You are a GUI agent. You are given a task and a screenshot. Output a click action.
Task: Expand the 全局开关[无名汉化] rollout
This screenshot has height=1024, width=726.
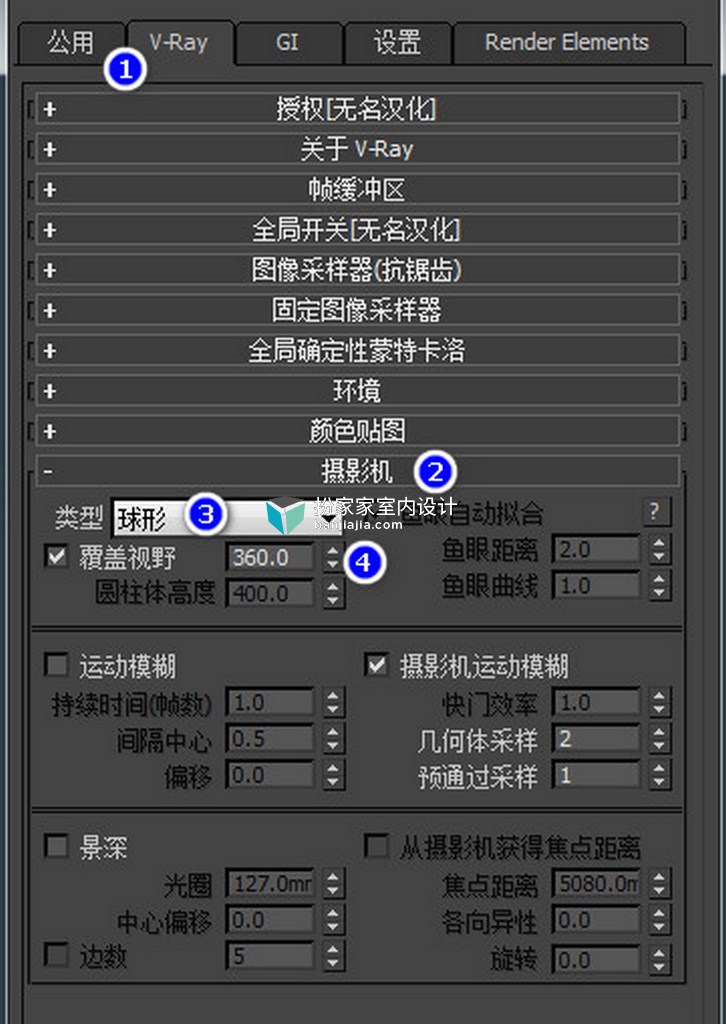coord(357,230)
